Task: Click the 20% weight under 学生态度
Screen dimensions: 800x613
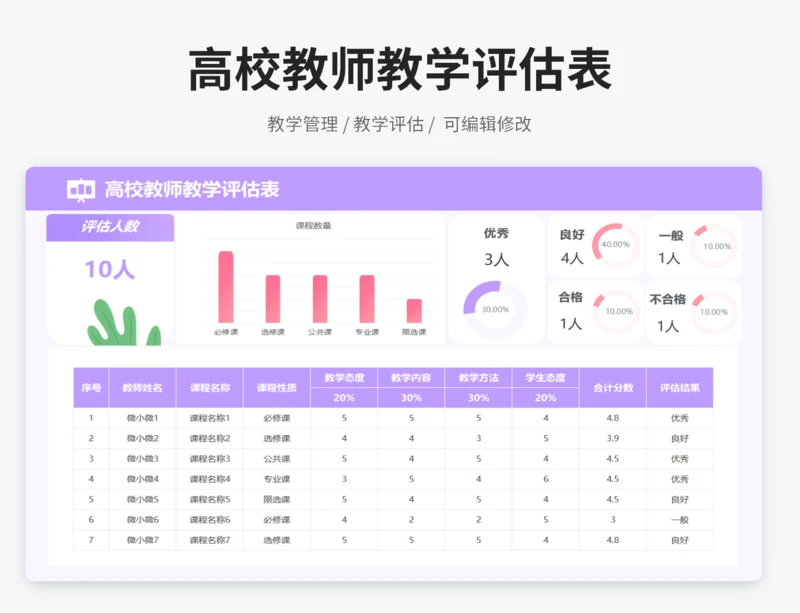Action: 545,398
